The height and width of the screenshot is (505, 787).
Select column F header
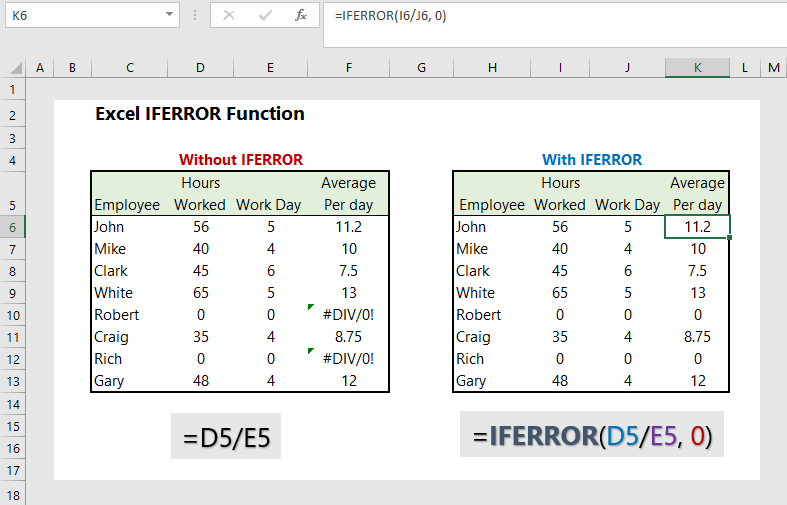[348, 68]
